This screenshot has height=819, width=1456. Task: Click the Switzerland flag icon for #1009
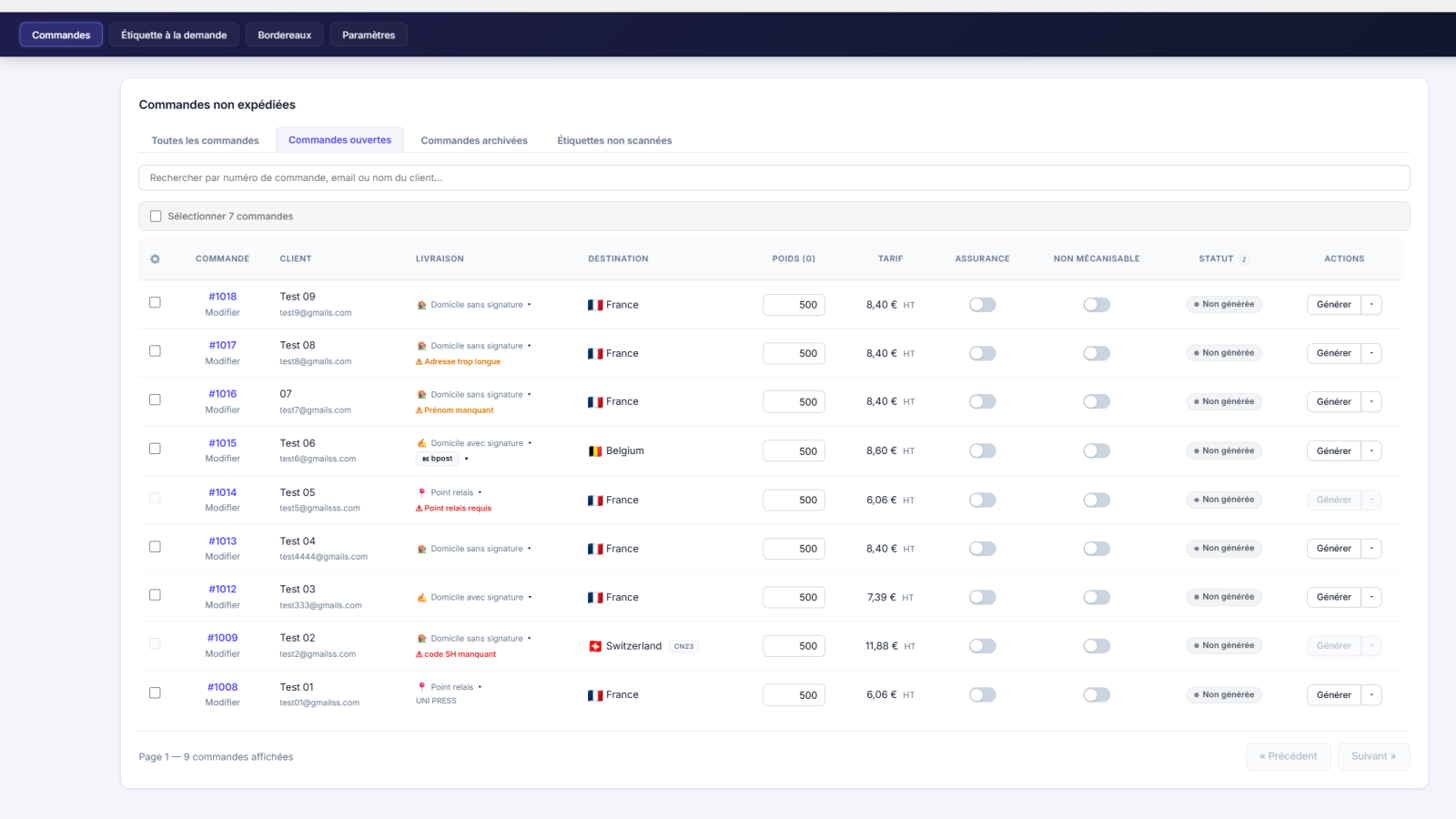pyautogui.click(x=595, y=646)
